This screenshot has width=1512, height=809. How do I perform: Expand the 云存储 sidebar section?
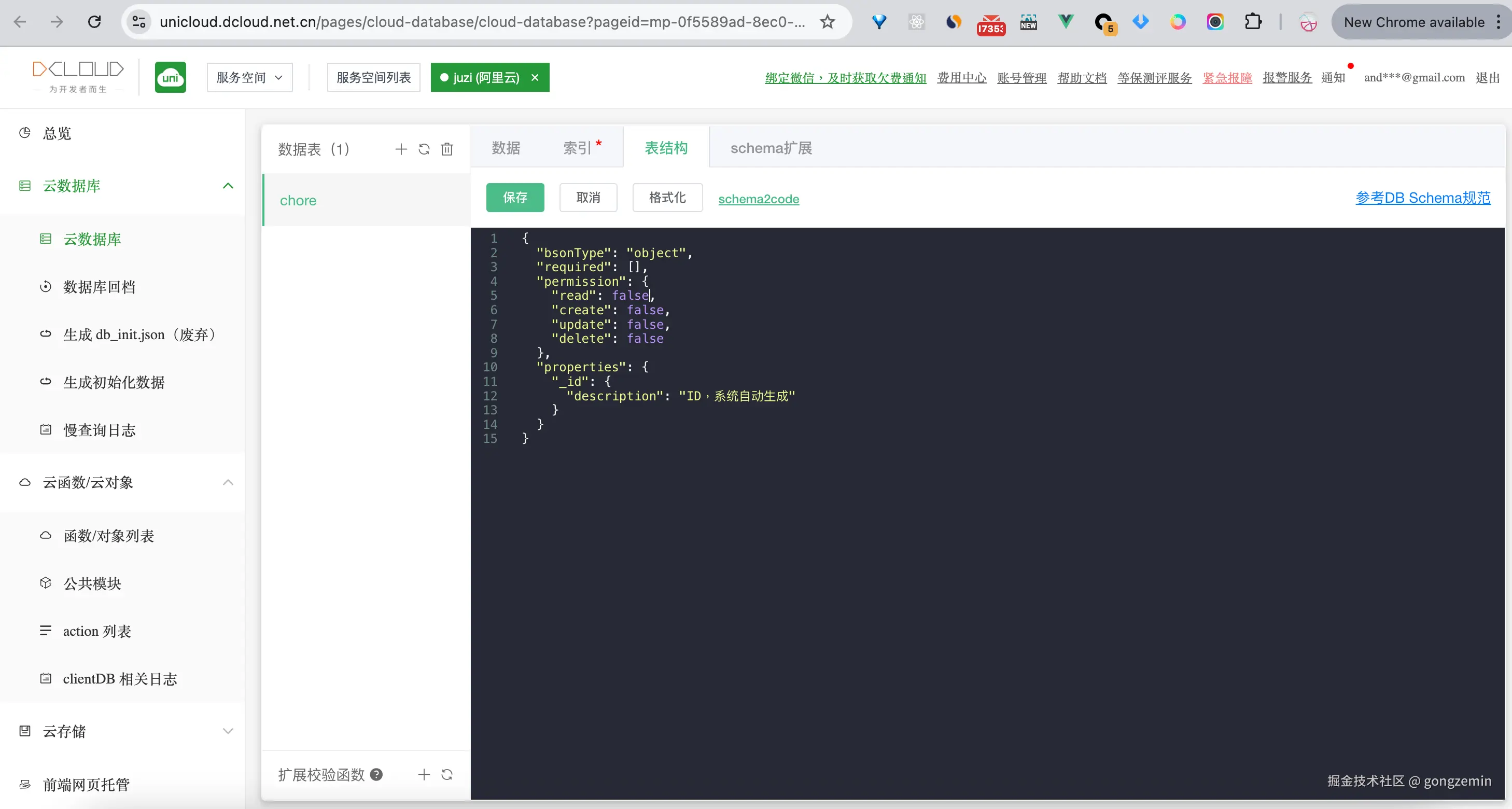(228, 731)
